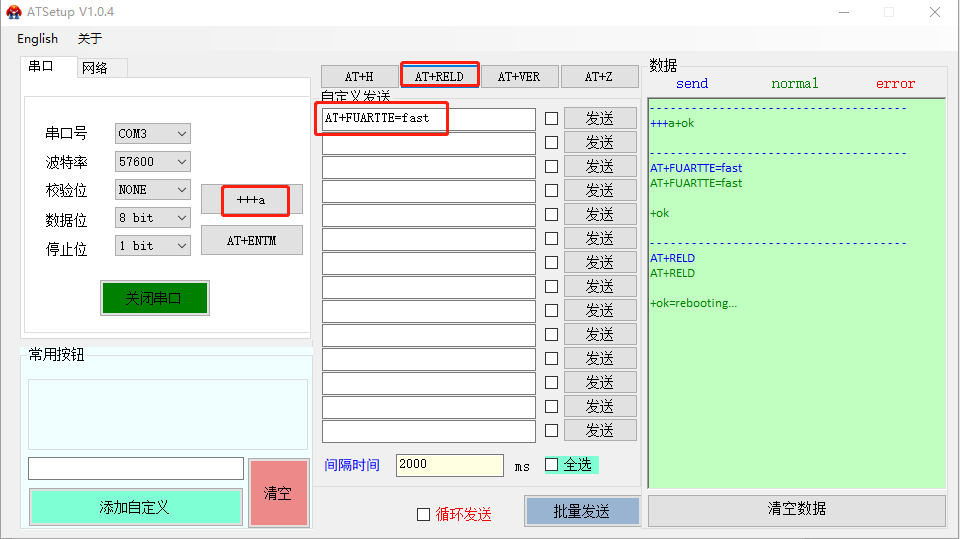Click the AT+ENTM button
Screen dimensions: 960x539
(251, 240)
